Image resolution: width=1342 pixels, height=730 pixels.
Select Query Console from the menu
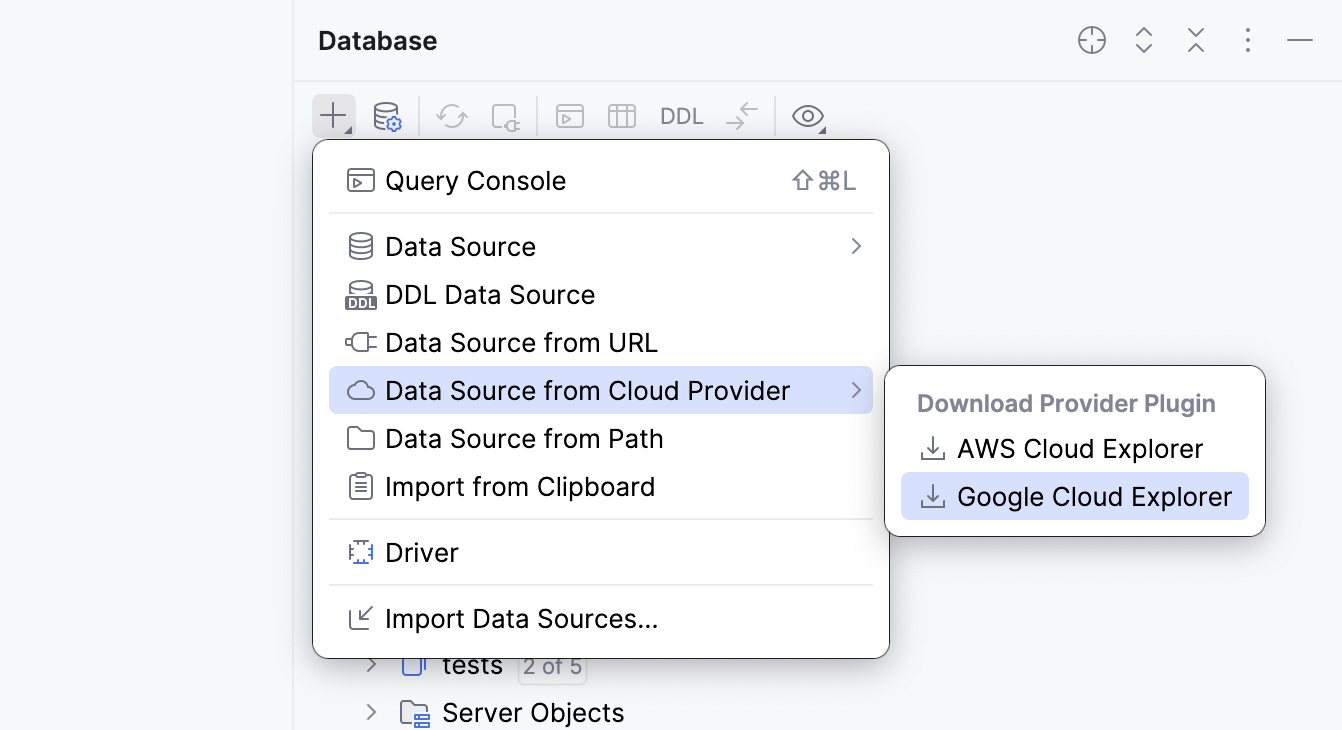[x=476, y=180]
